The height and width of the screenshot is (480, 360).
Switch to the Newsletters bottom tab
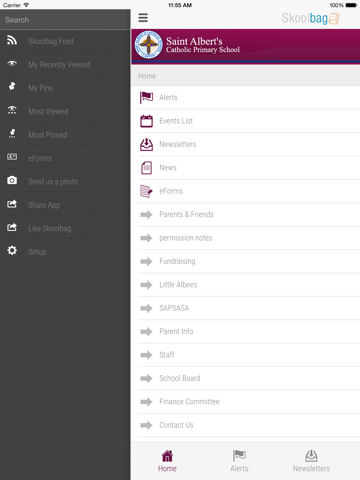pos(311,461)
